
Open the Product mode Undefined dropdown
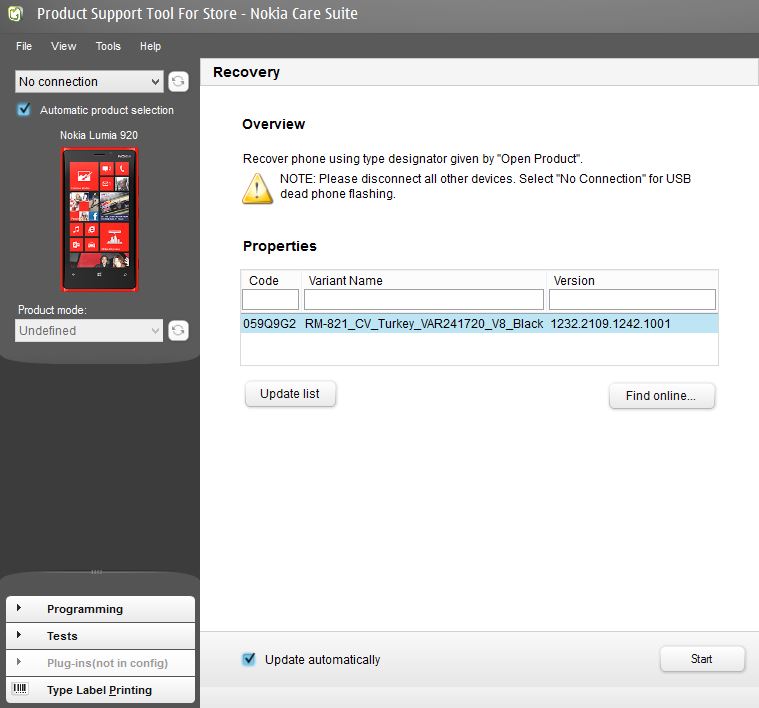pos(89,331)
